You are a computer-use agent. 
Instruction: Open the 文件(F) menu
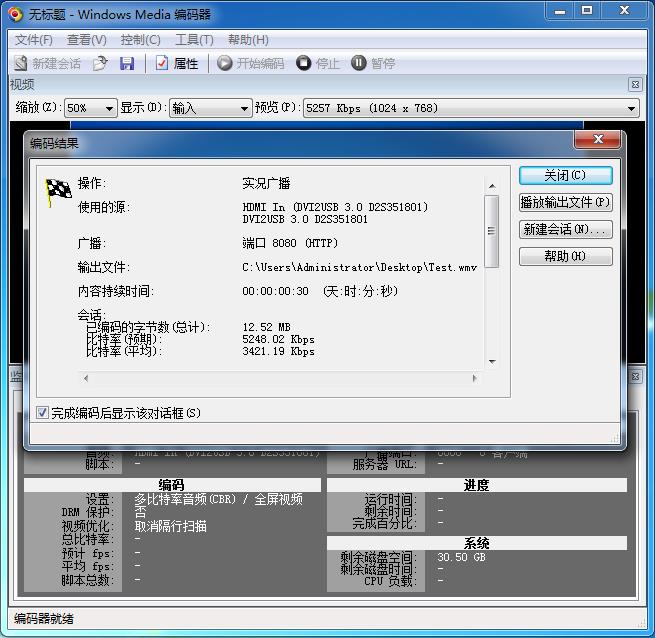click(33, 40)
